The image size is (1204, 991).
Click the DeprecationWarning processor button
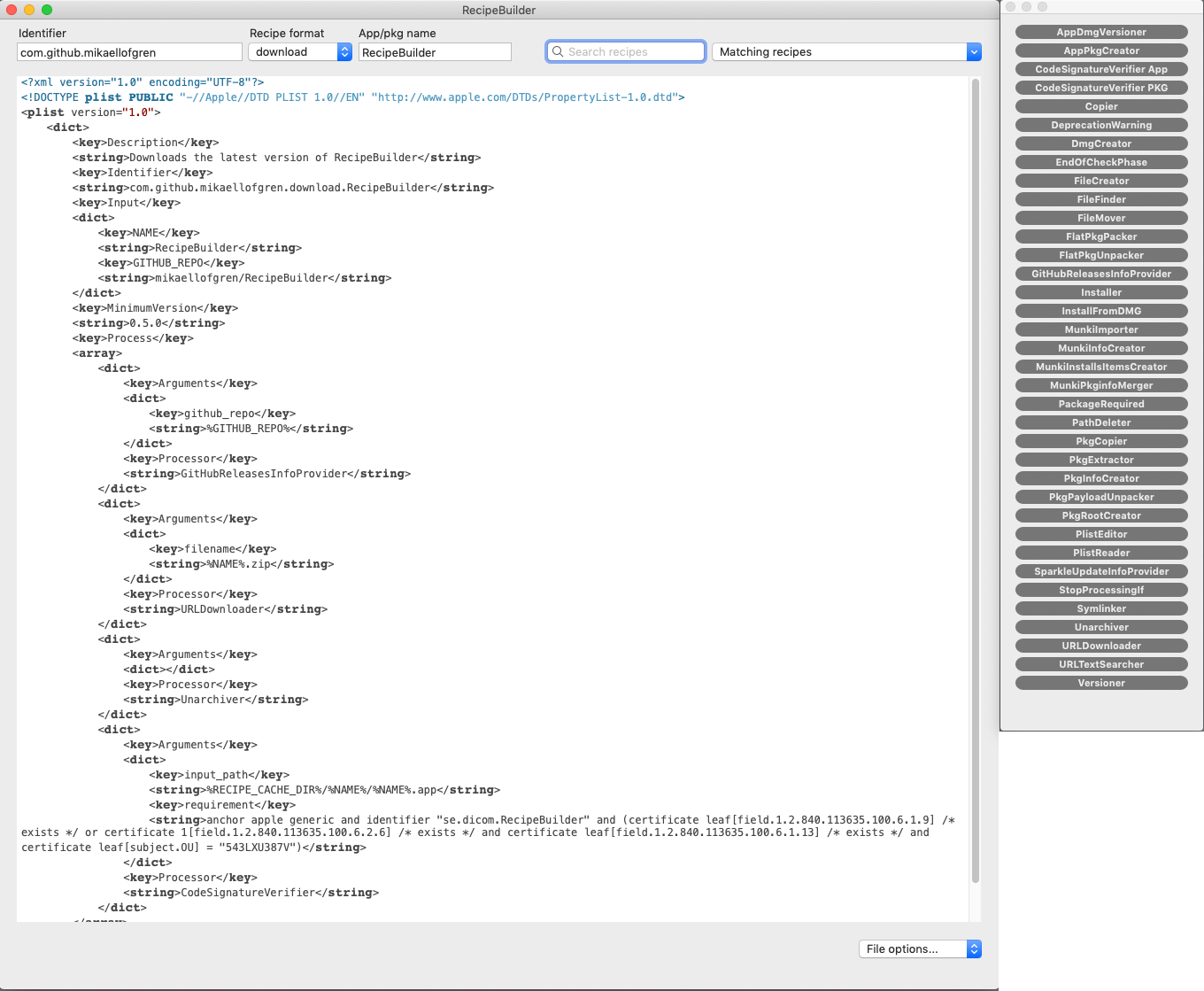click(x=1101, y=125)
